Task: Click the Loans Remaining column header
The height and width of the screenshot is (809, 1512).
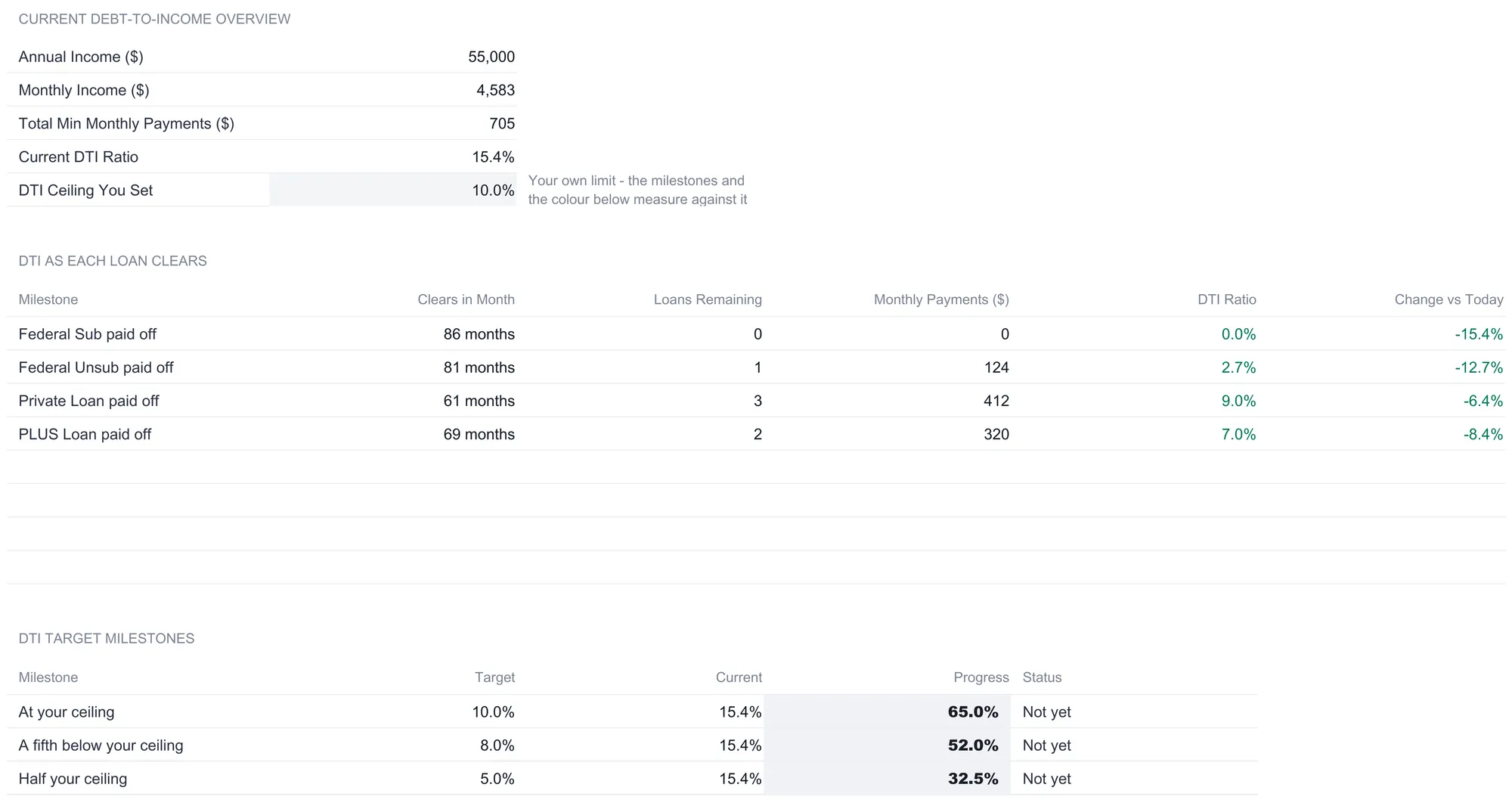Action: (x=708, y=299)
